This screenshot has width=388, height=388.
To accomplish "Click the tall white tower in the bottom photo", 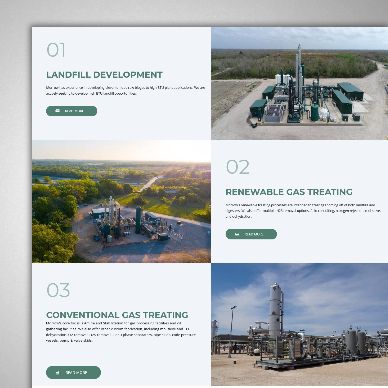I will pyautogui.click(x=276, y=311).
